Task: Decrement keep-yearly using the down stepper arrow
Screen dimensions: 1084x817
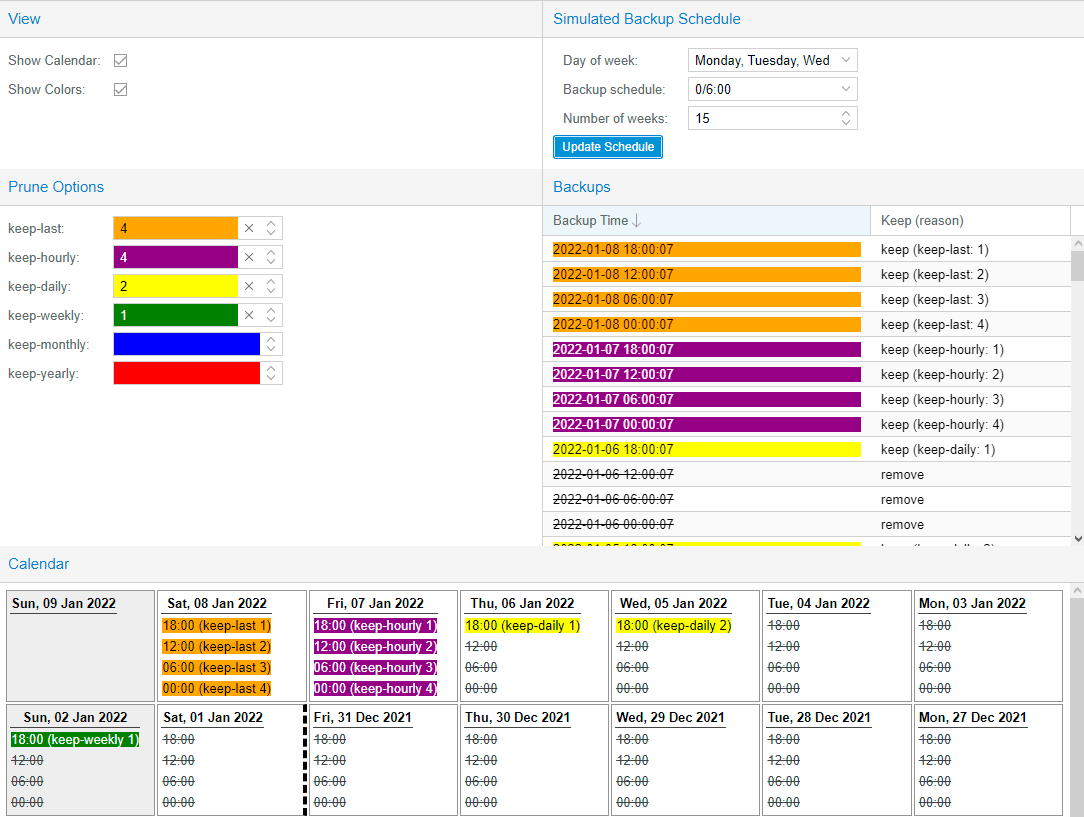Action: tap(272, 378)
